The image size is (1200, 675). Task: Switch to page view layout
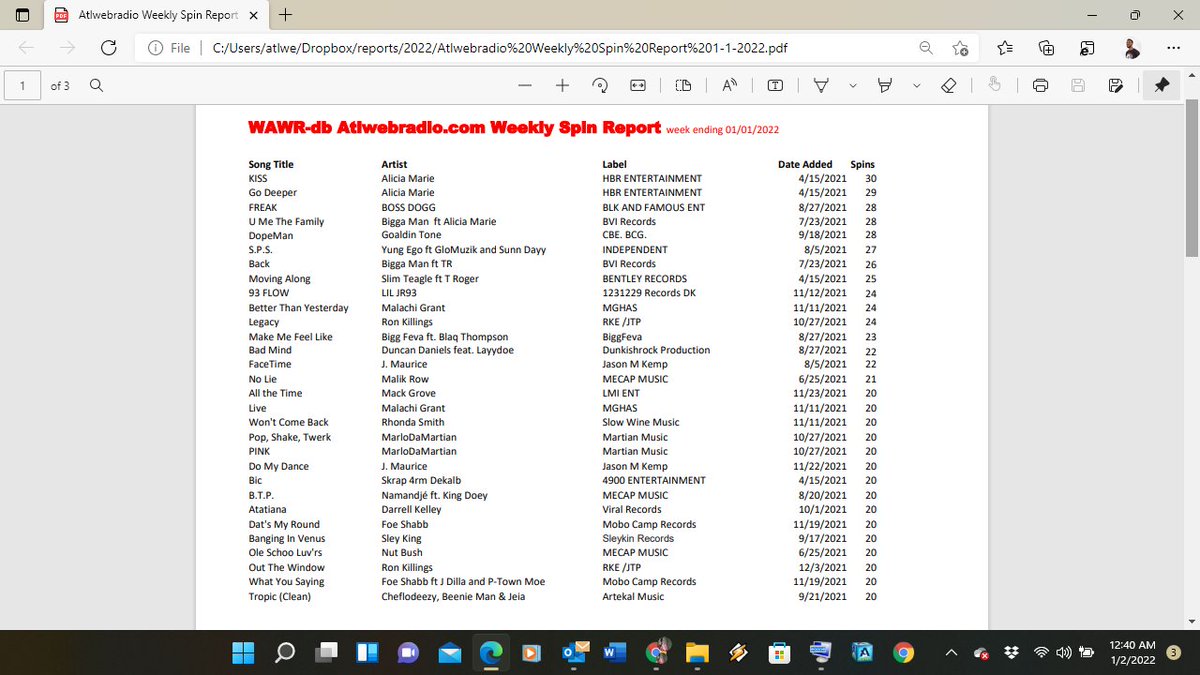point(683,86)
